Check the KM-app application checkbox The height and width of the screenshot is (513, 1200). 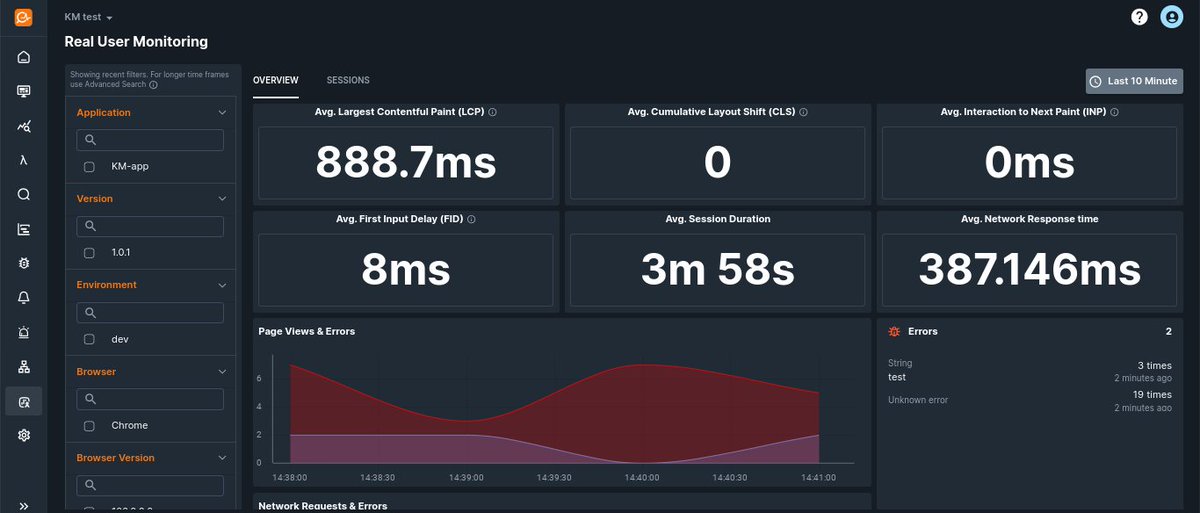click(89, 166)
